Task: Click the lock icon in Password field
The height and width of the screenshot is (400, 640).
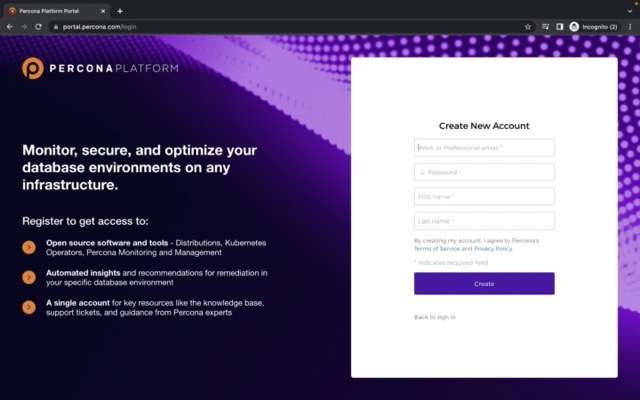Action: [422, 172]
